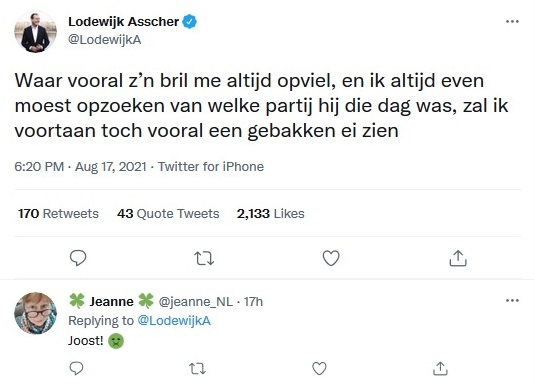The width and height of the screenshot is (535, 388).
Task: Open the 6:20 PM Aug 17, 2021 timestamp
Action: [x=80, y=167]
